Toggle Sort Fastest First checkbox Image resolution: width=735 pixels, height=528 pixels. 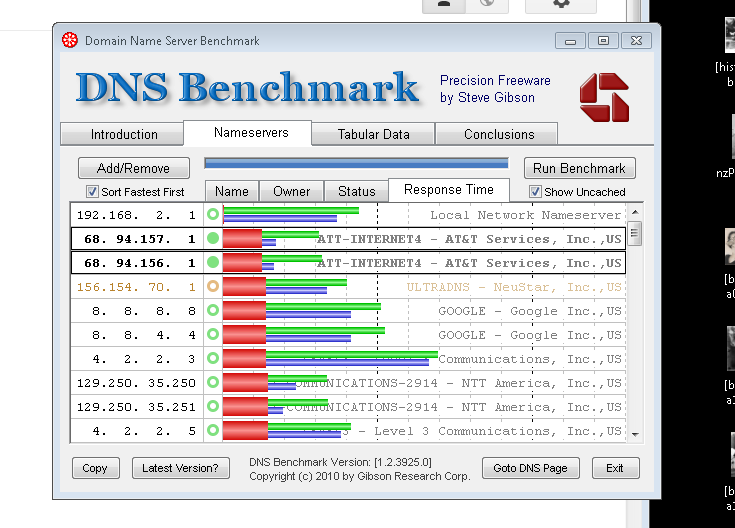click(x=92, y=191)
